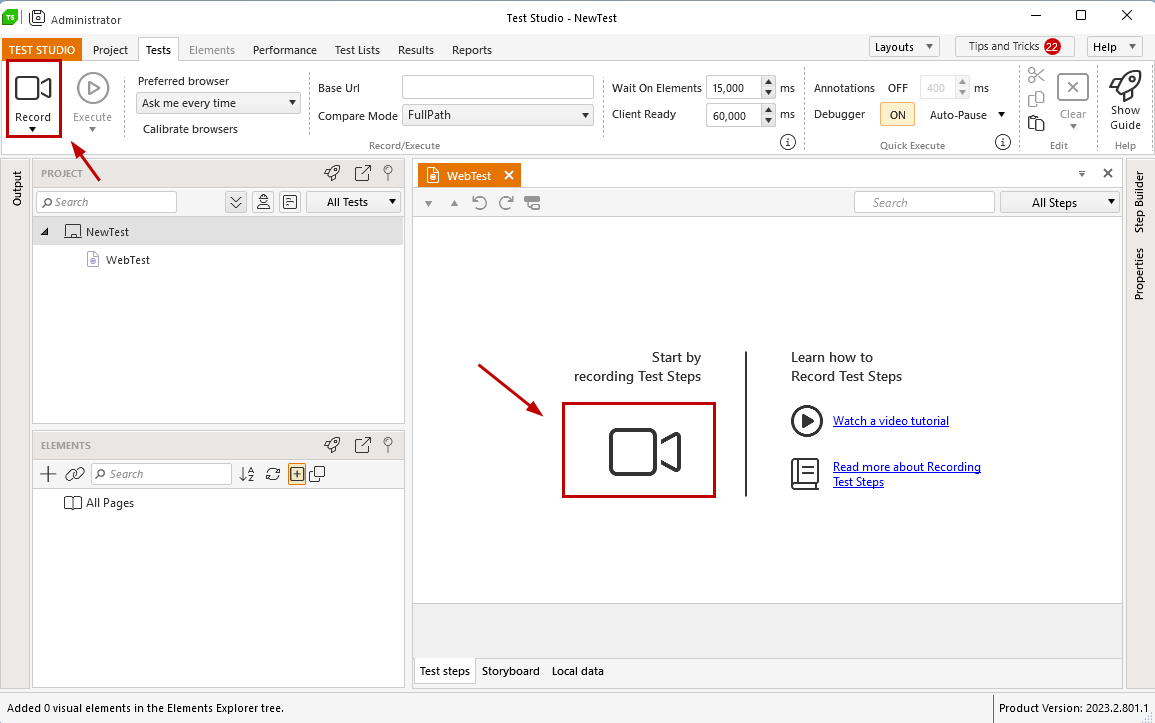Image resolution: width=1155 pixels, height=723 pixels.
Task: Click the duplicate windows icon in Elements toolbar
Action: point(317,474)
